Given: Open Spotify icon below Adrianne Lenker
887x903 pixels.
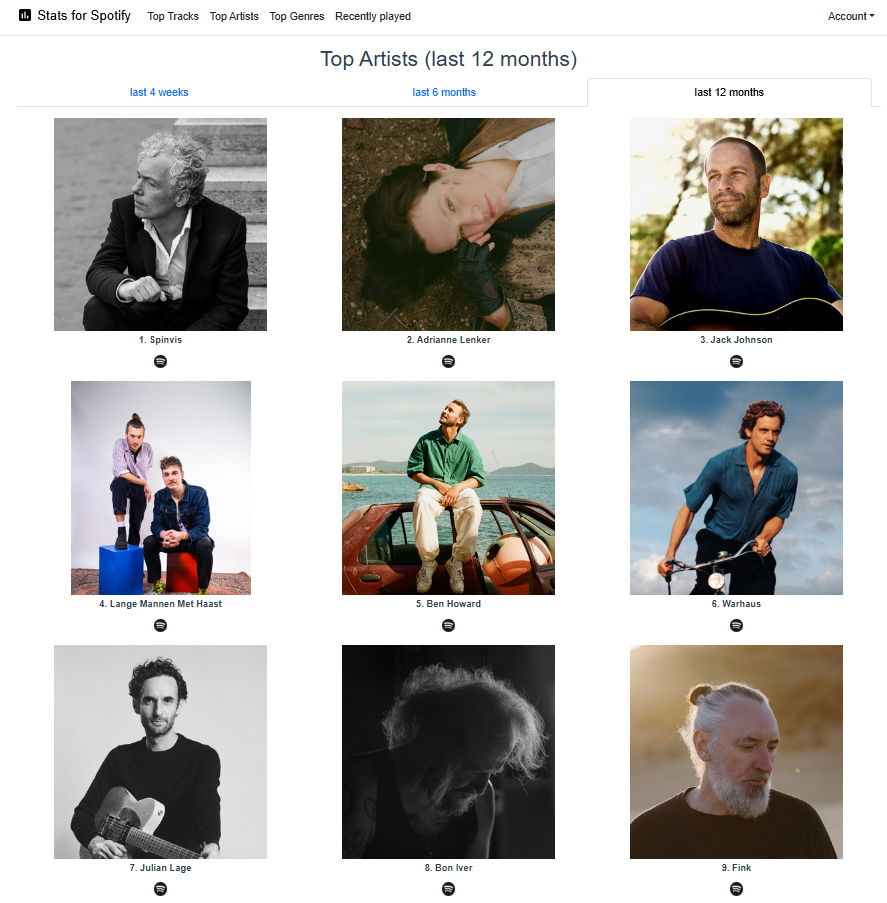Looking at the screenshot, I should click(448, 362).
